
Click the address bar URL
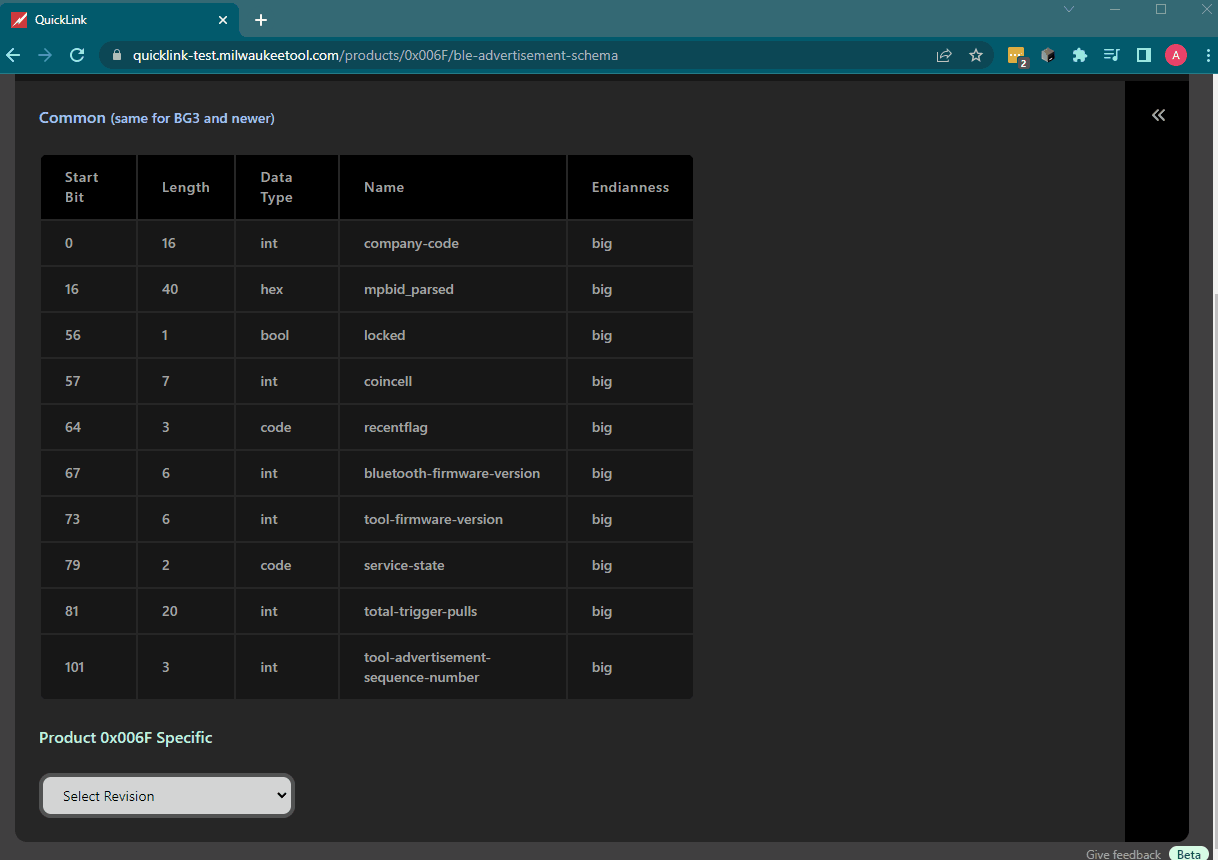tap(375, 56)
